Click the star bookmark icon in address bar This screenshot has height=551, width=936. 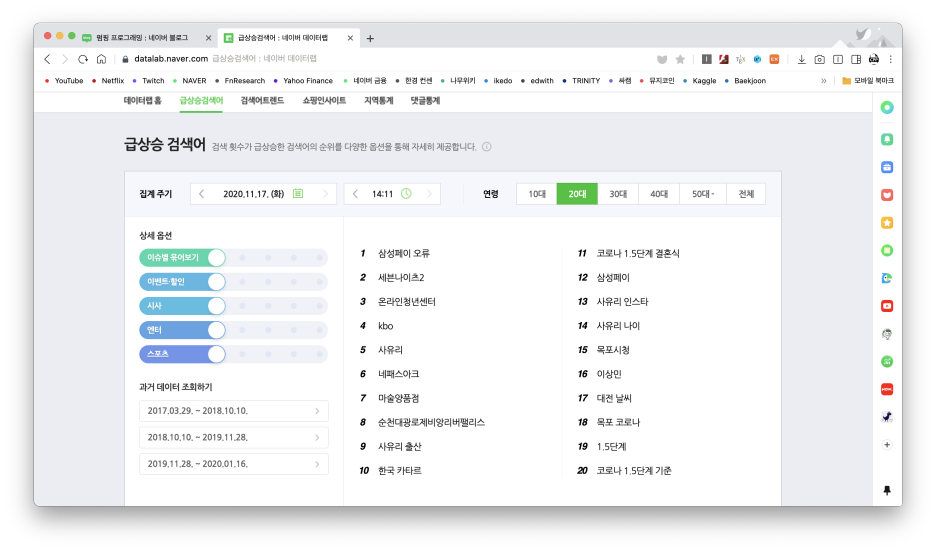(680, 59)
